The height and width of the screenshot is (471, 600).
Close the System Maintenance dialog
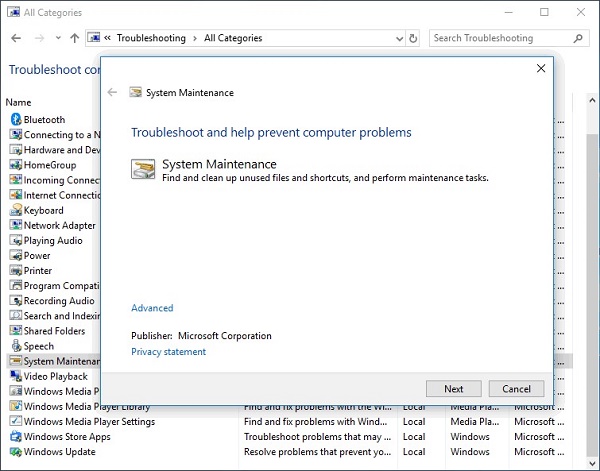(x=541, y=68)
